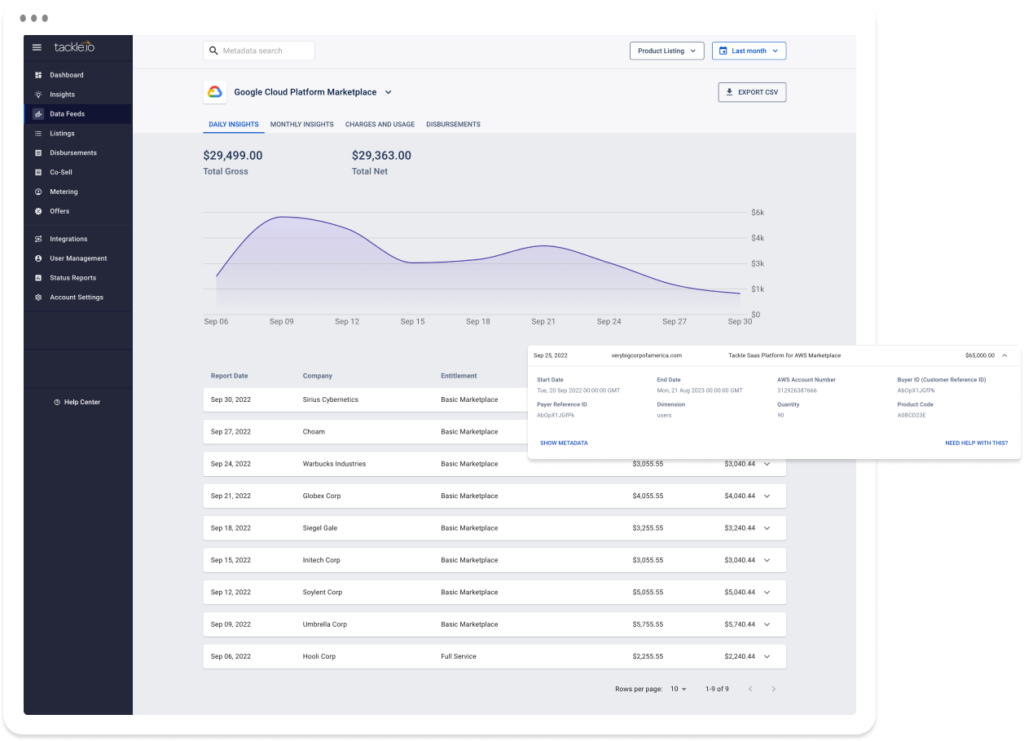Expand the Globex Corp row
Viewport: 1024px width, 741px height.
tap(767, 496)
